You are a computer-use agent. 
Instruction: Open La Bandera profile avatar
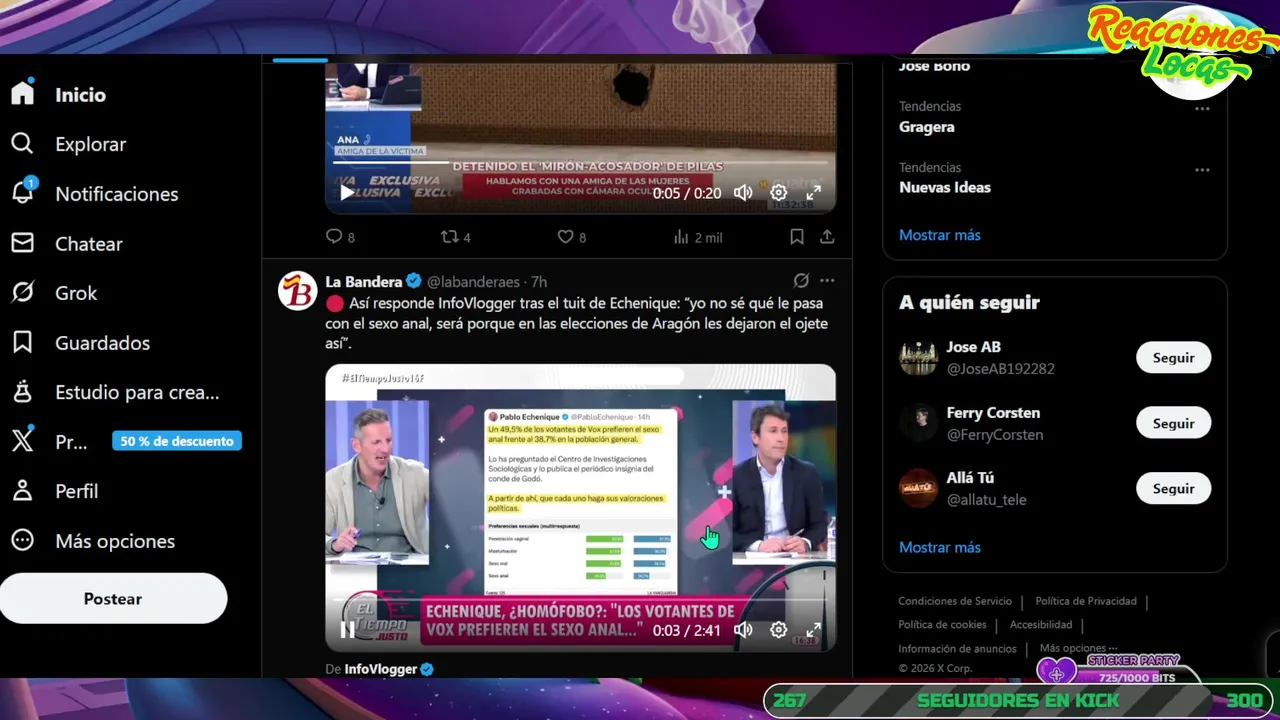pyautogui.click(x=297, y=291)
